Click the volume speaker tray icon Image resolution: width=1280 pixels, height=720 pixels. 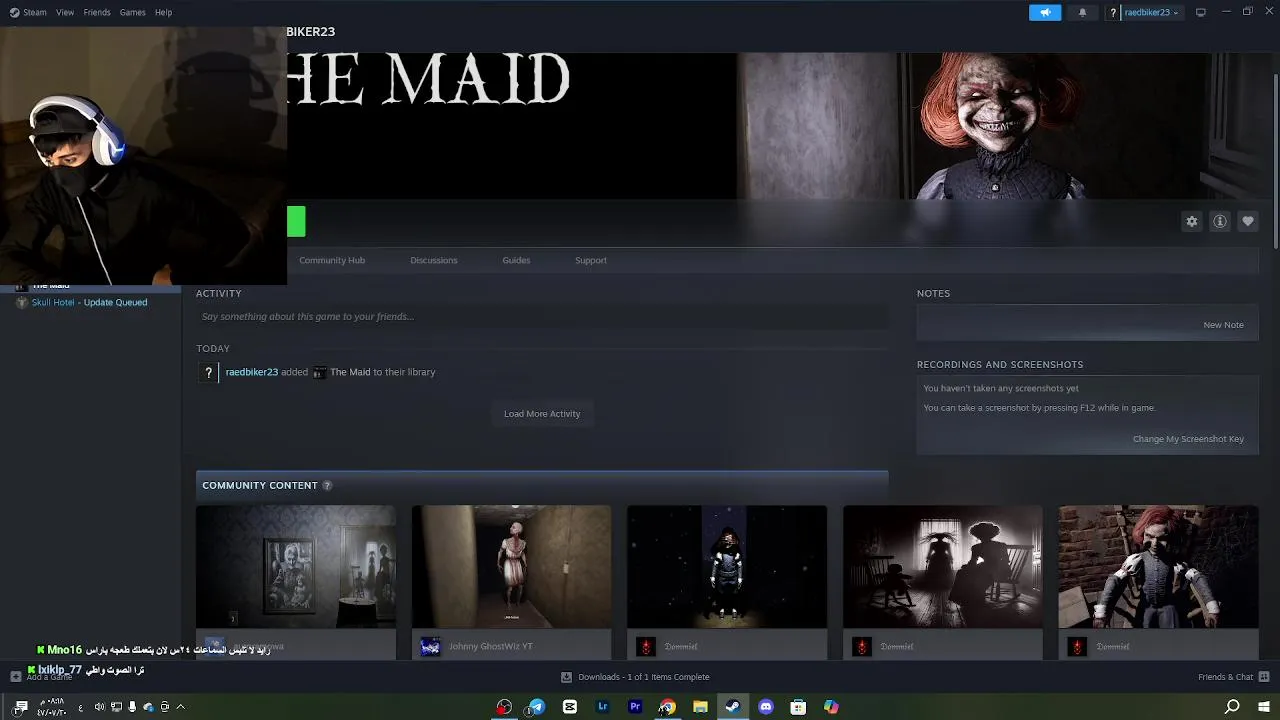tap(99, 707)
